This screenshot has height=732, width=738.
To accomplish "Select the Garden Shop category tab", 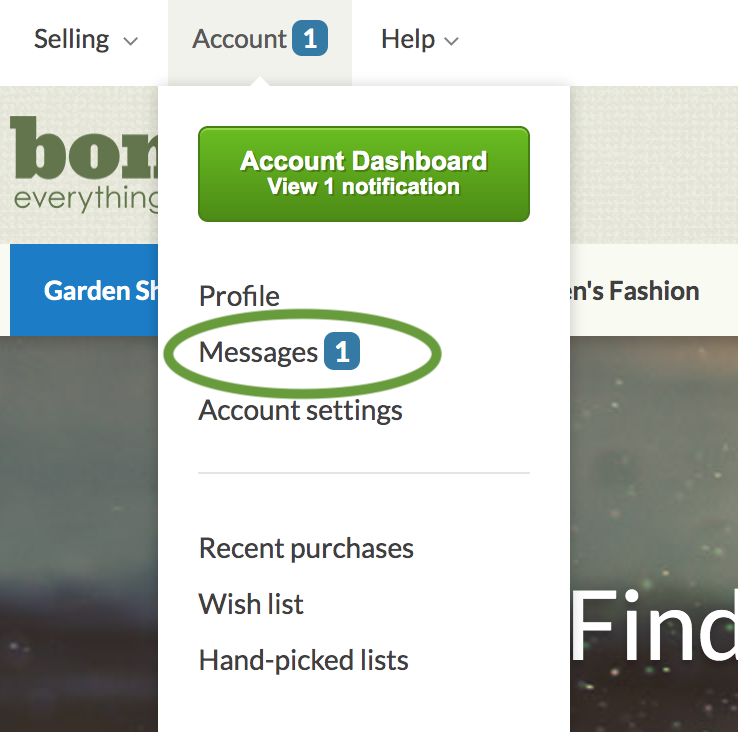I will [84, 290].
